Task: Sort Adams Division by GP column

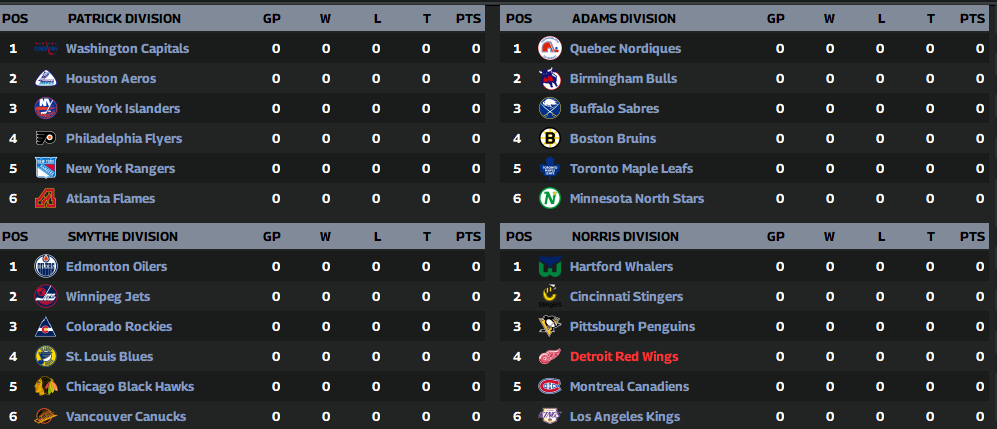Action: (x=776, y=19)
